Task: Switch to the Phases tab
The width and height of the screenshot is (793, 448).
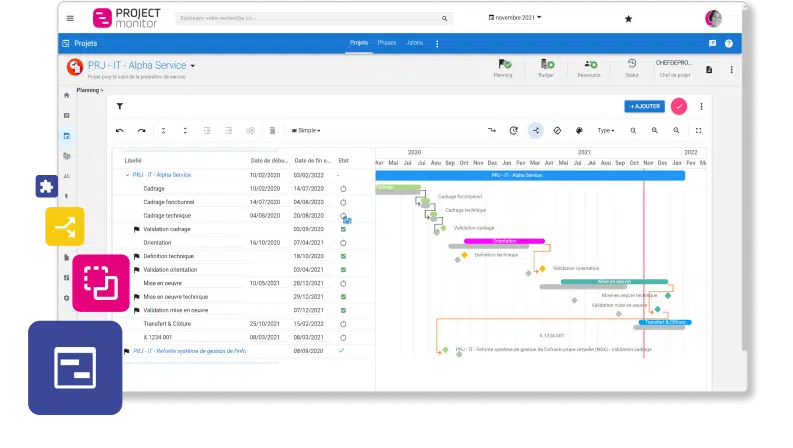Action: point(387,43)
